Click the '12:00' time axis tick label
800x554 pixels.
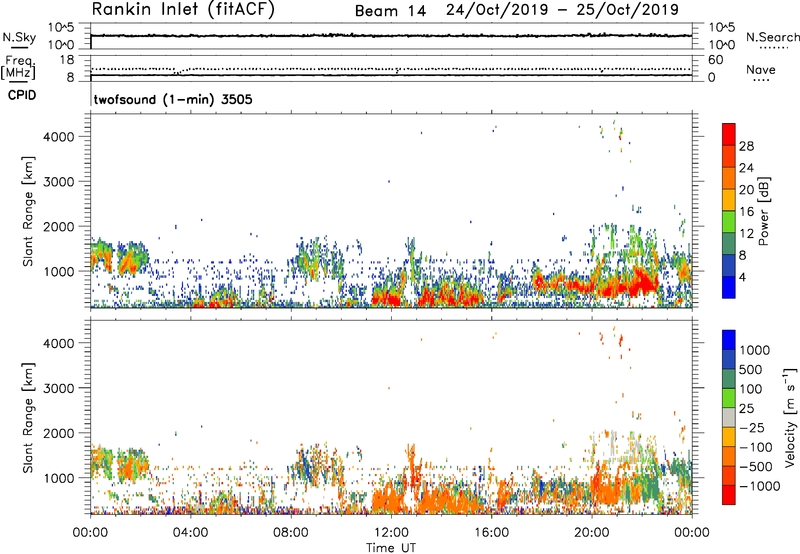(391, 533)
